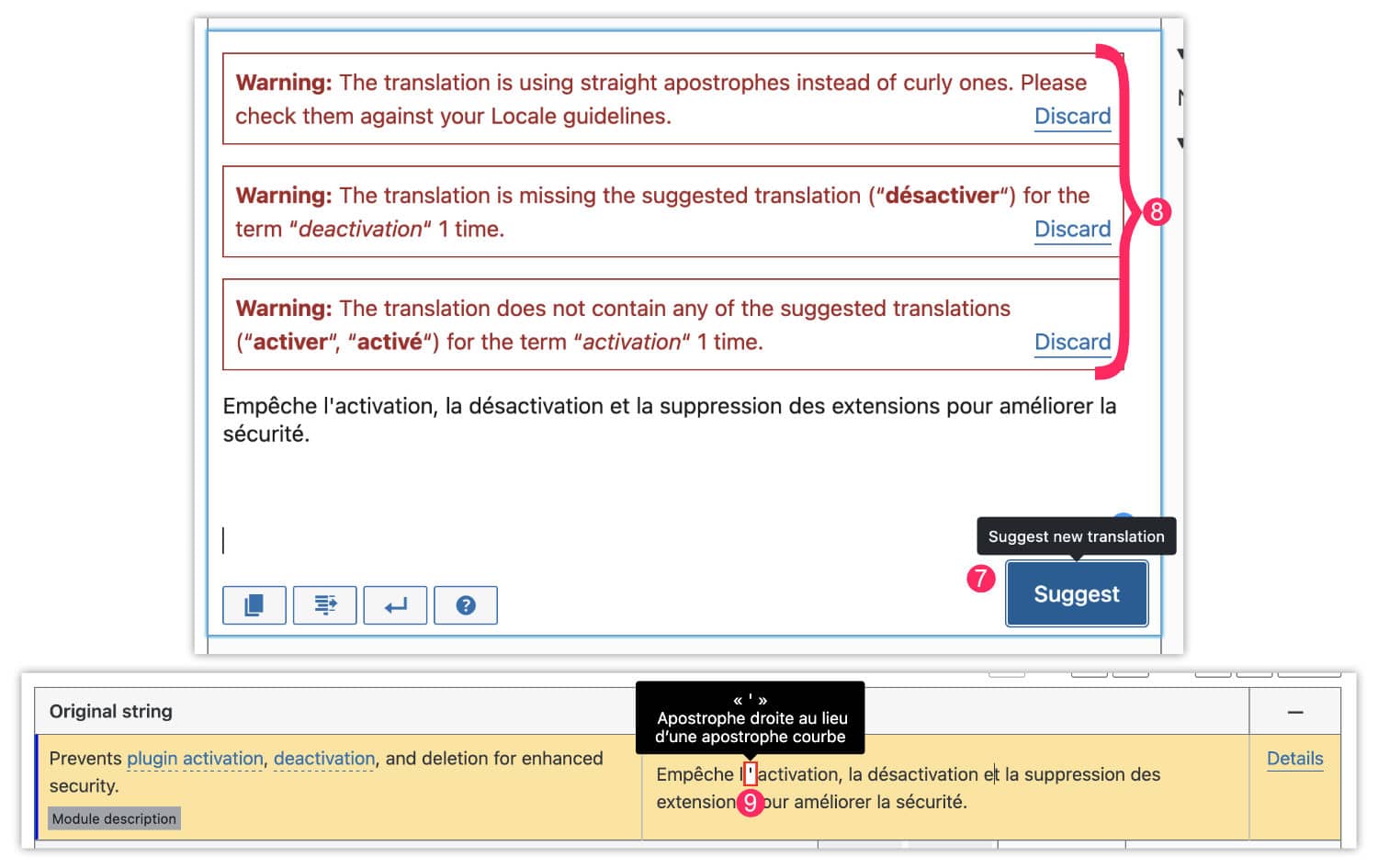Viewport: 1378px width, 868px height.
Task: Click the warning text mentioning term 'deactivation'
Action: pyautogui.click(x=662, y=212)
